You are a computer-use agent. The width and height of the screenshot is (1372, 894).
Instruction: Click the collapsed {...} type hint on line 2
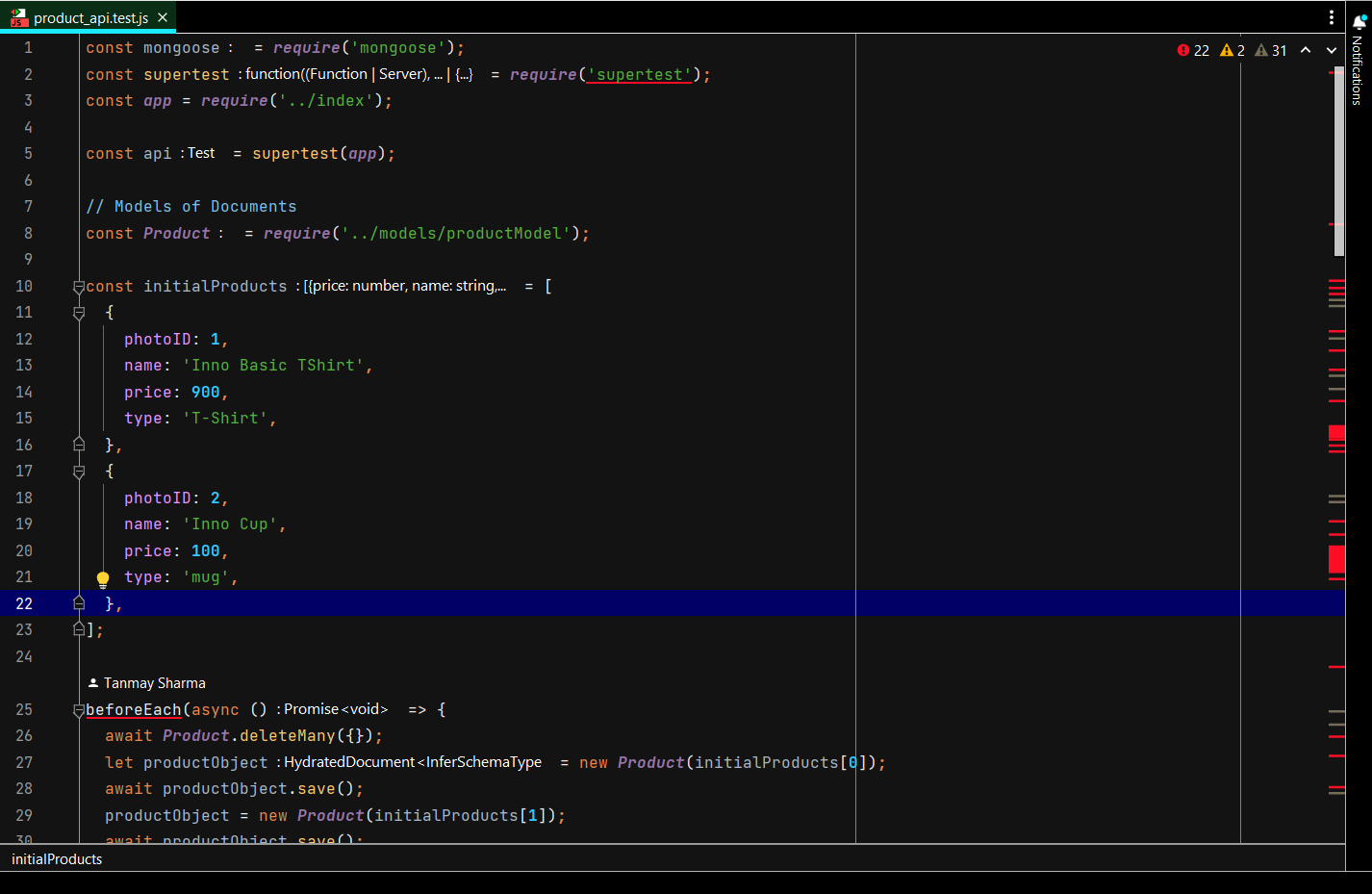coord(464,74)
